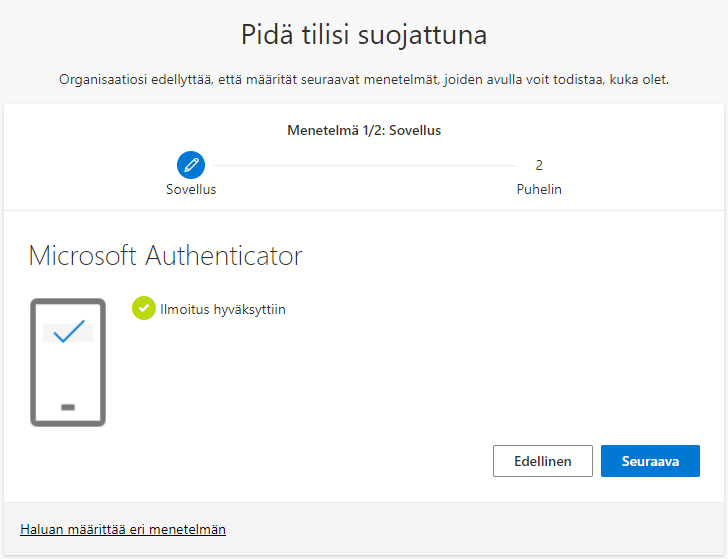Screen dimensions: 728x559
Task: Click the gray footer bar beside the link
Action: [x=480, y=529]
